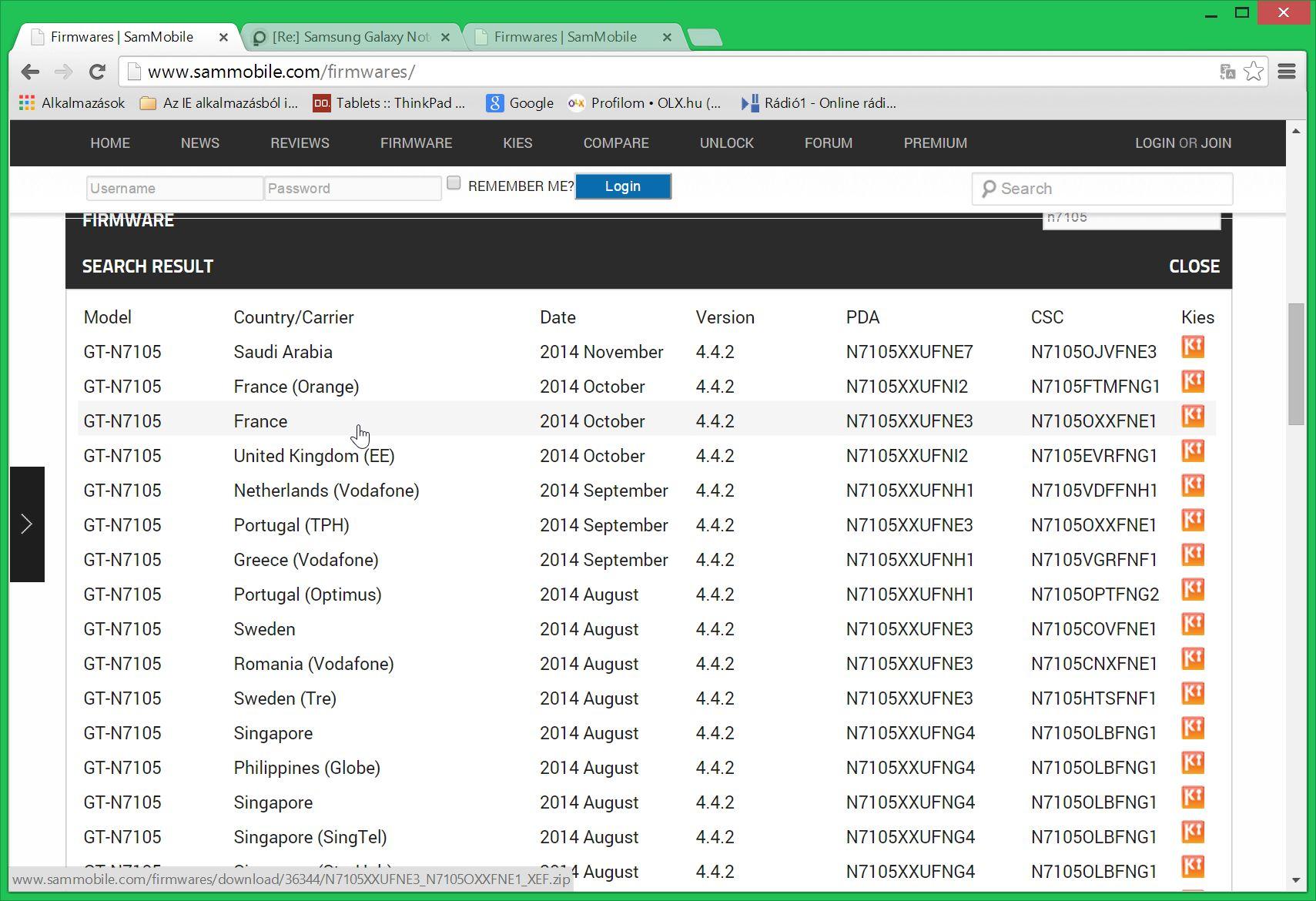This screenshot has height=901, width=1316.
Task: Click the Kies icon in Saudi Arabia row
Action: click(x=1193, y=347)
